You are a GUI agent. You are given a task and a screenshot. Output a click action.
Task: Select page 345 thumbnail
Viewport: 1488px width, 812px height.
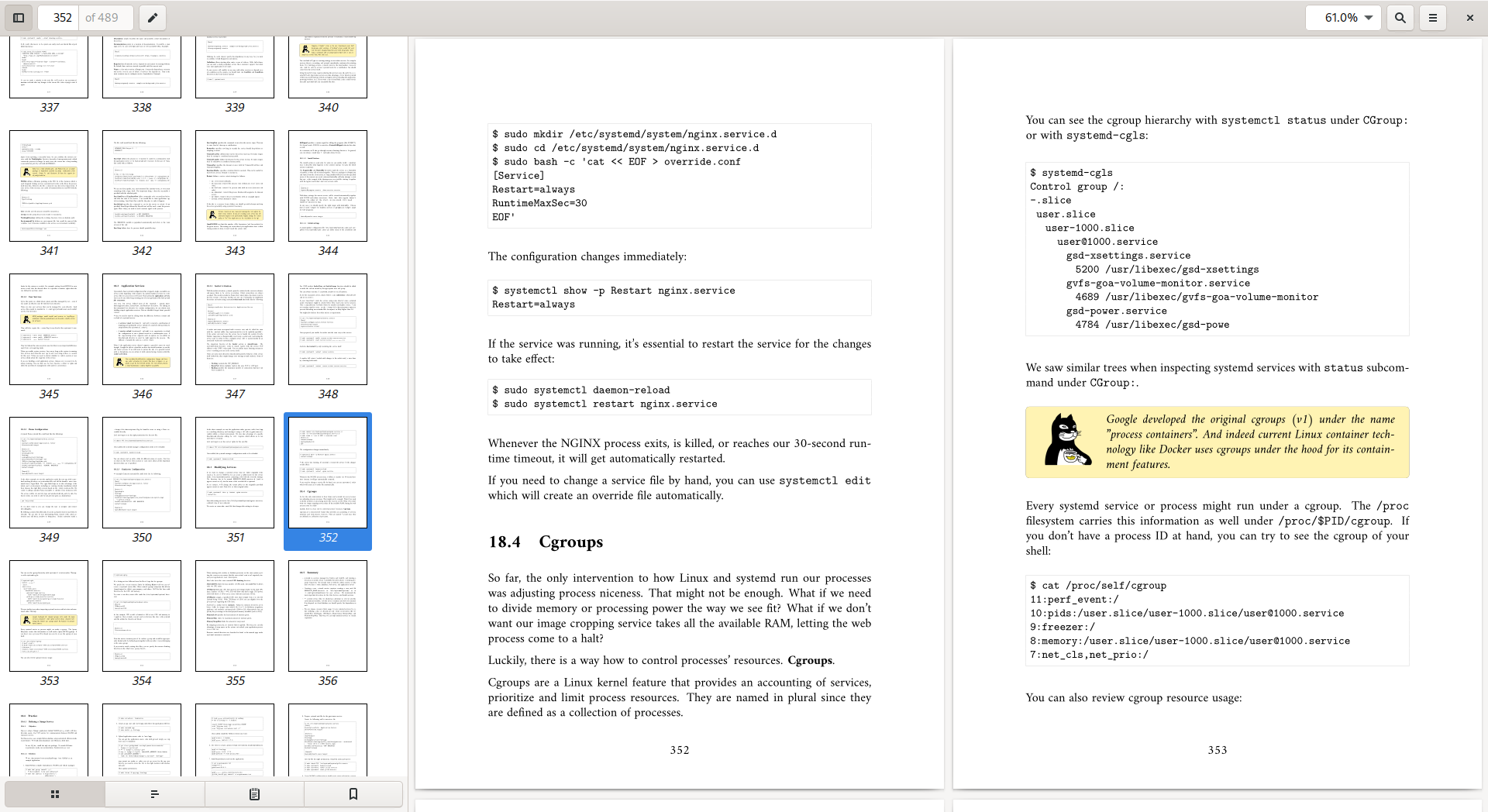click(49, 329)
